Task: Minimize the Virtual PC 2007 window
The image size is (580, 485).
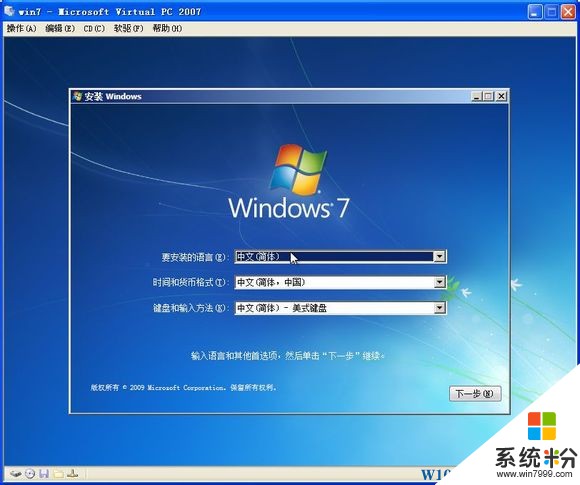Action: tap(535, 12)
